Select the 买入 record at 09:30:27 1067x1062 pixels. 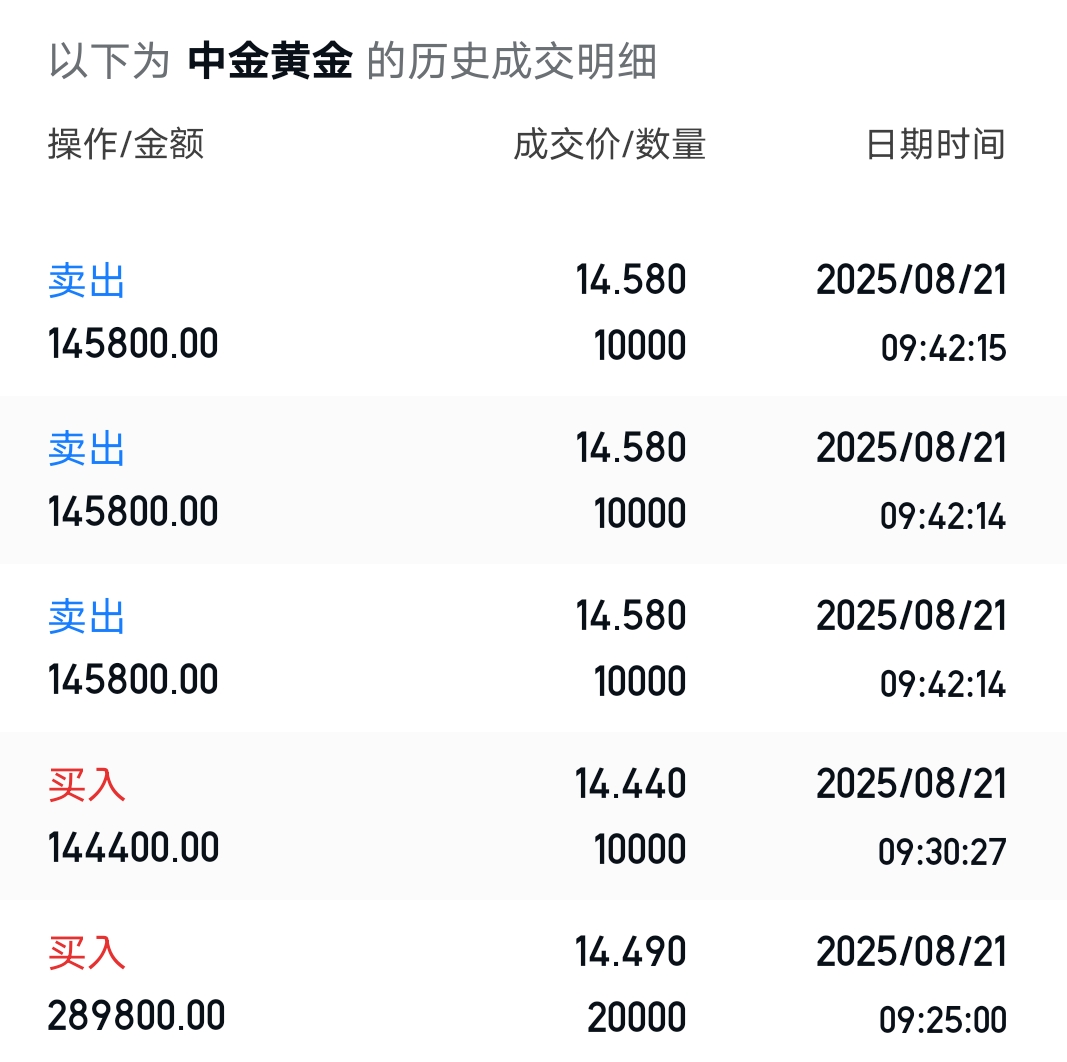pos(533,816)
